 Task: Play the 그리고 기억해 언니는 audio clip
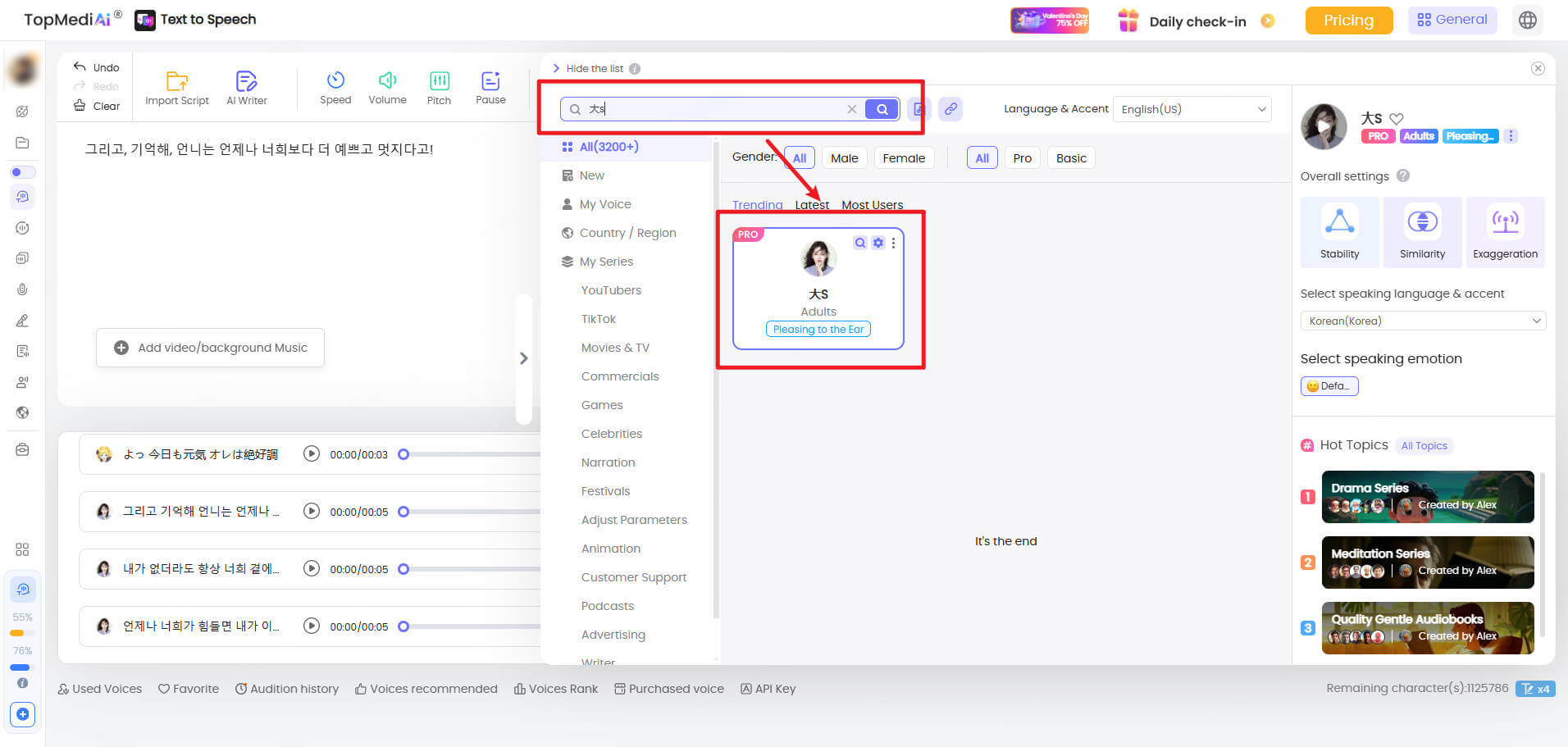[x=311, y=511]
